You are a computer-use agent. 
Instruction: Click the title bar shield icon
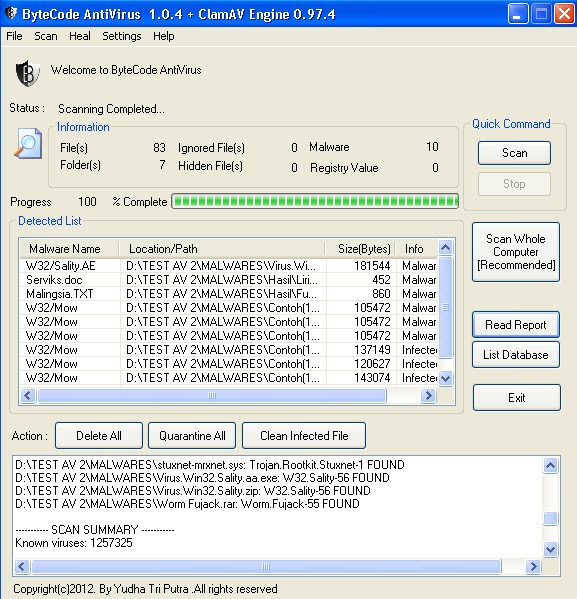pyautogui.click(x=11, y=13)
